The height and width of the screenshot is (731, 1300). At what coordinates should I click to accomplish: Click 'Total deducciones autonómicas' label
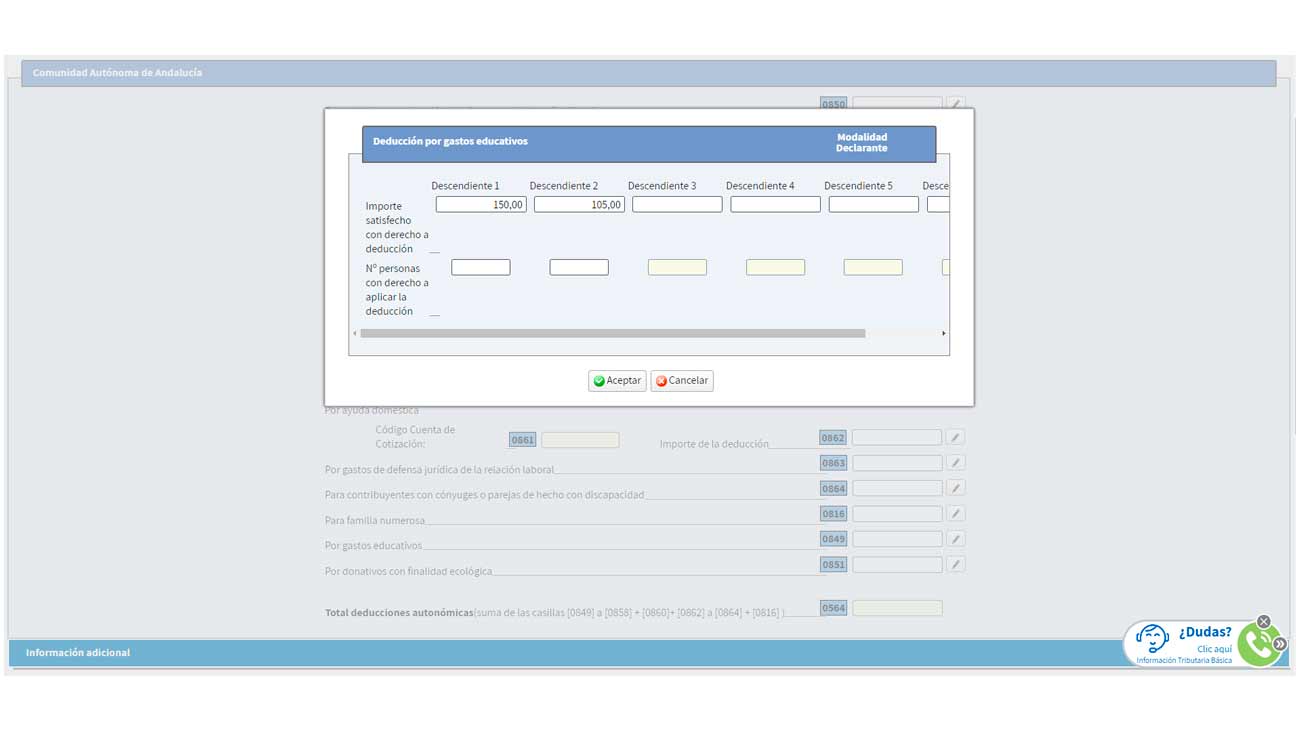point(399,612)
